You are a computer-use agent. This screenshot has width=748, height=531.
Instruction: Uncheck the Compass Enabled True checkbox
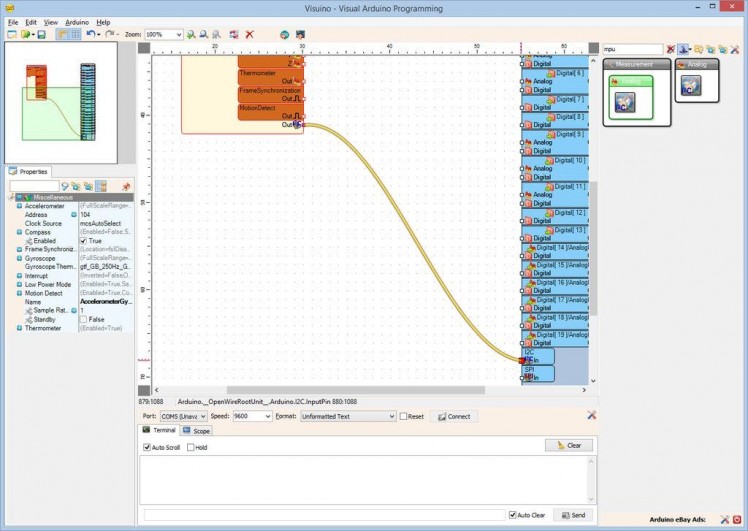click(x=83, y=241)
